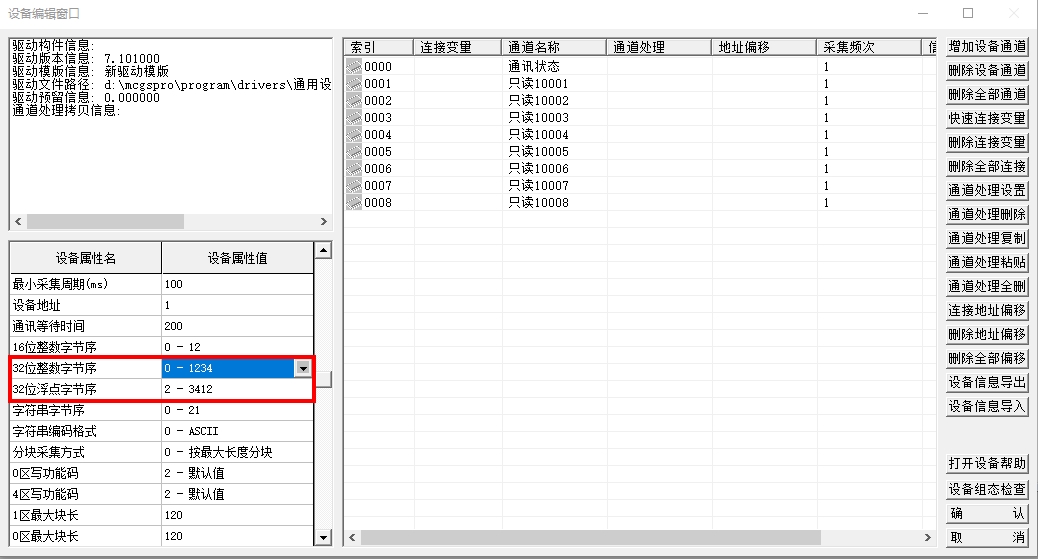
Task: Click the 设备地址 value field
Action: tap(237, 305)
